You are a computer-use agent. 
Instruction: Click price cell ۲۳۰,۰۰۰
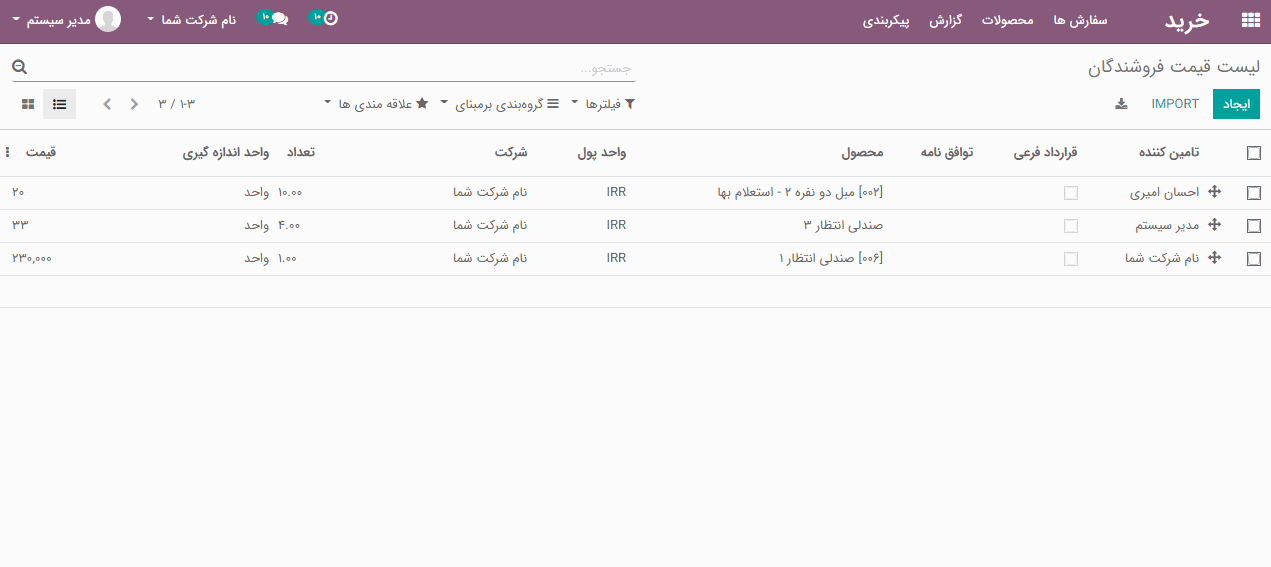(x=32, y=259)
